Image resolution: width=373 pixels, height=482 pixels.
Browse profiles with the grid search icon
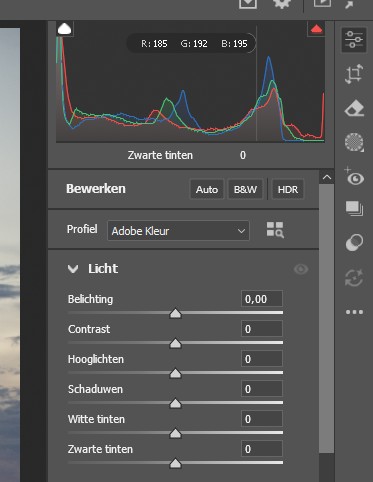tap(275, 230)
